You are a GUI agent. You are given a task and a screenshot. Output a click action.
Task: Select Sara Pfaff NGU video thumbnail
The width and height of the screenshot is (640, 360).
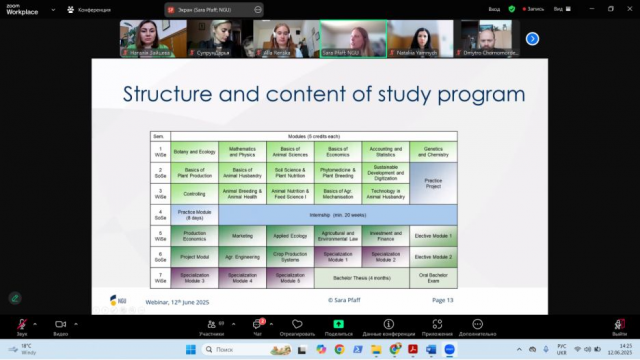pos(353,39)
